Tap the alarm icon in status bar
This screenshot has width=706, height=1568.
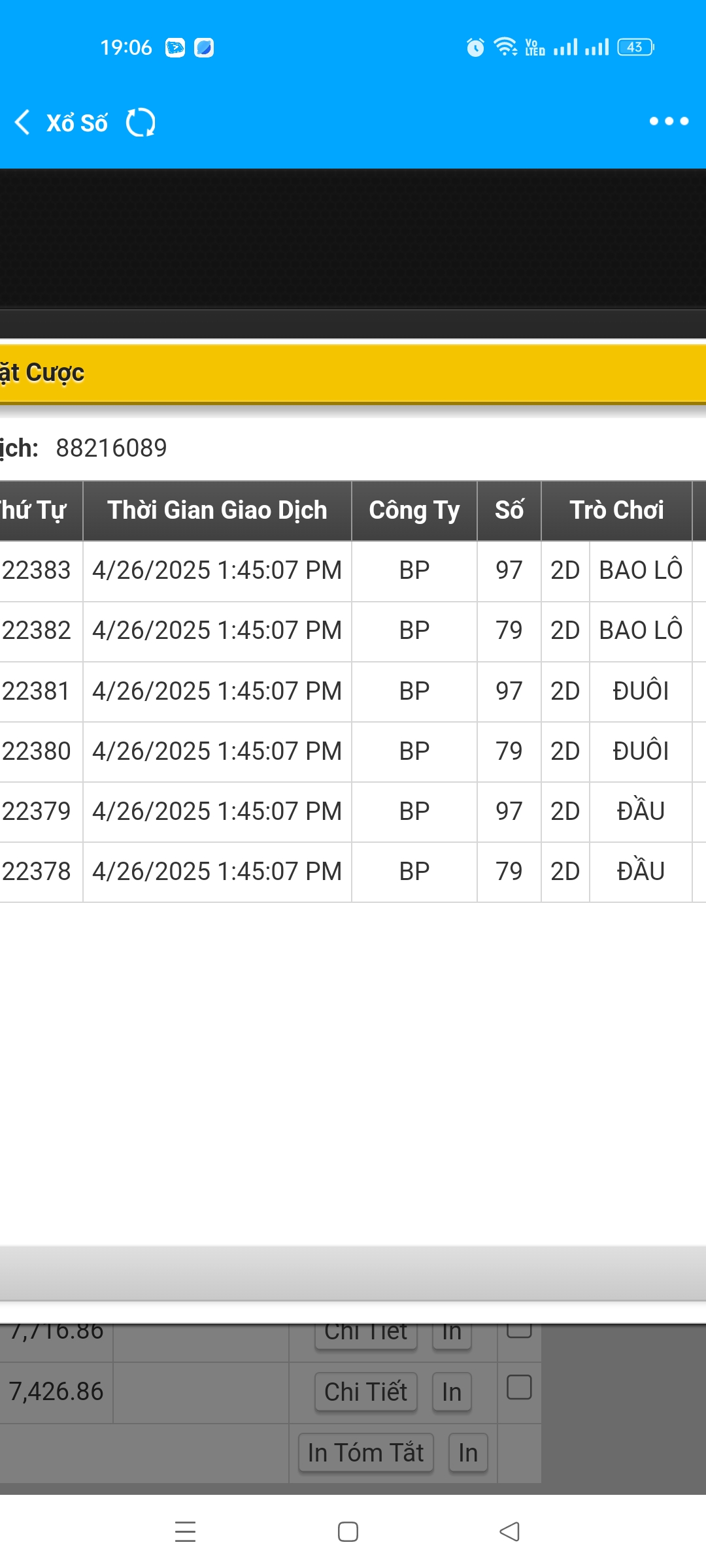(475, 47)
